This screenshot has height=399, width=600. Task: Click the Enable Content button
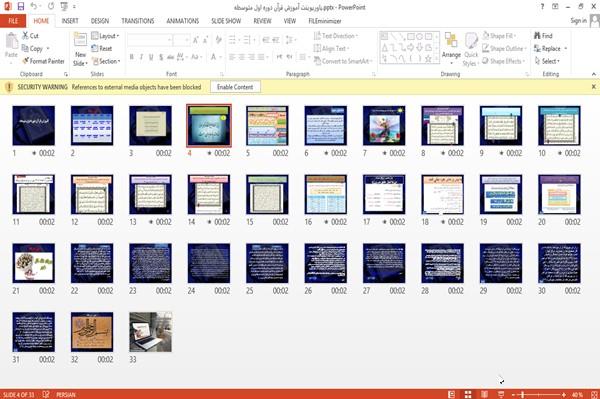[x=235, y=87]
